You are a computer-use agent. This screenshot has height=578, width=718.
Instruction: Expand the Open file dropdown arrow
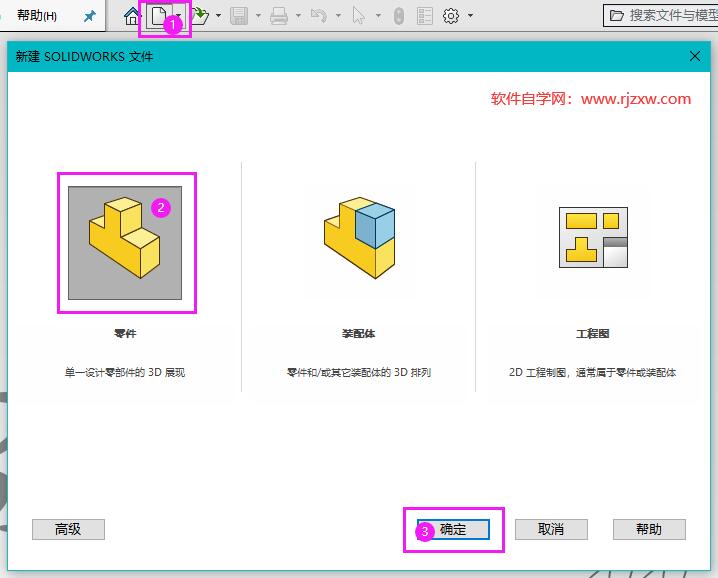[x=218, y=16]
